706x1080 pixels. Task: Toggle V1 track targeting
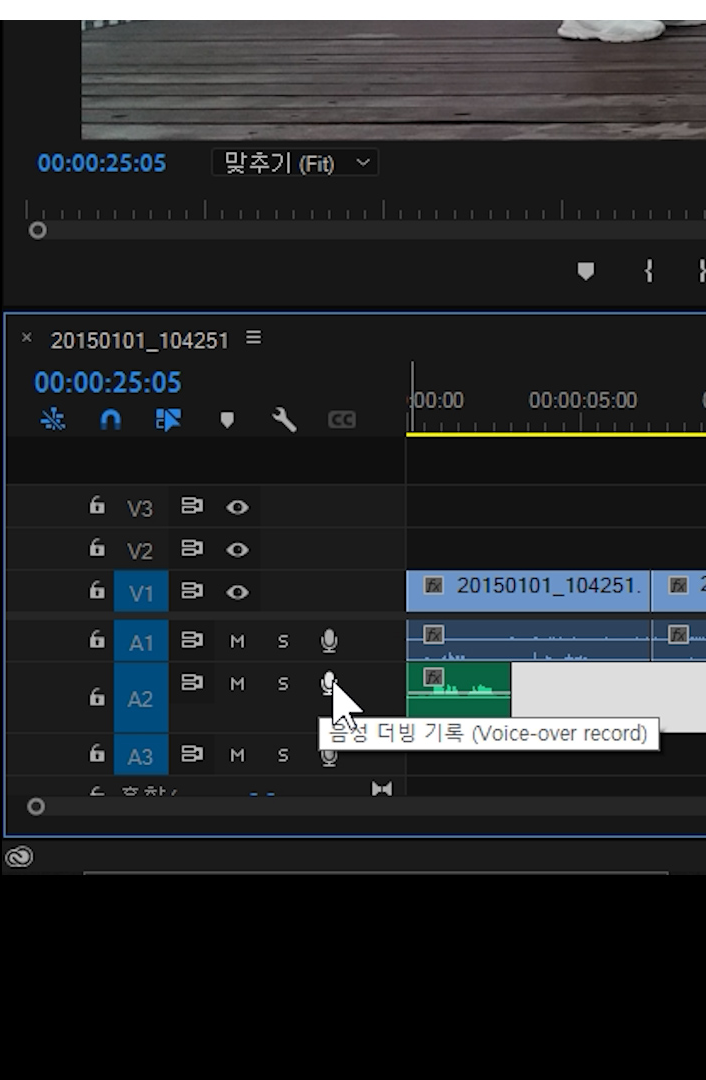[141, 592]
